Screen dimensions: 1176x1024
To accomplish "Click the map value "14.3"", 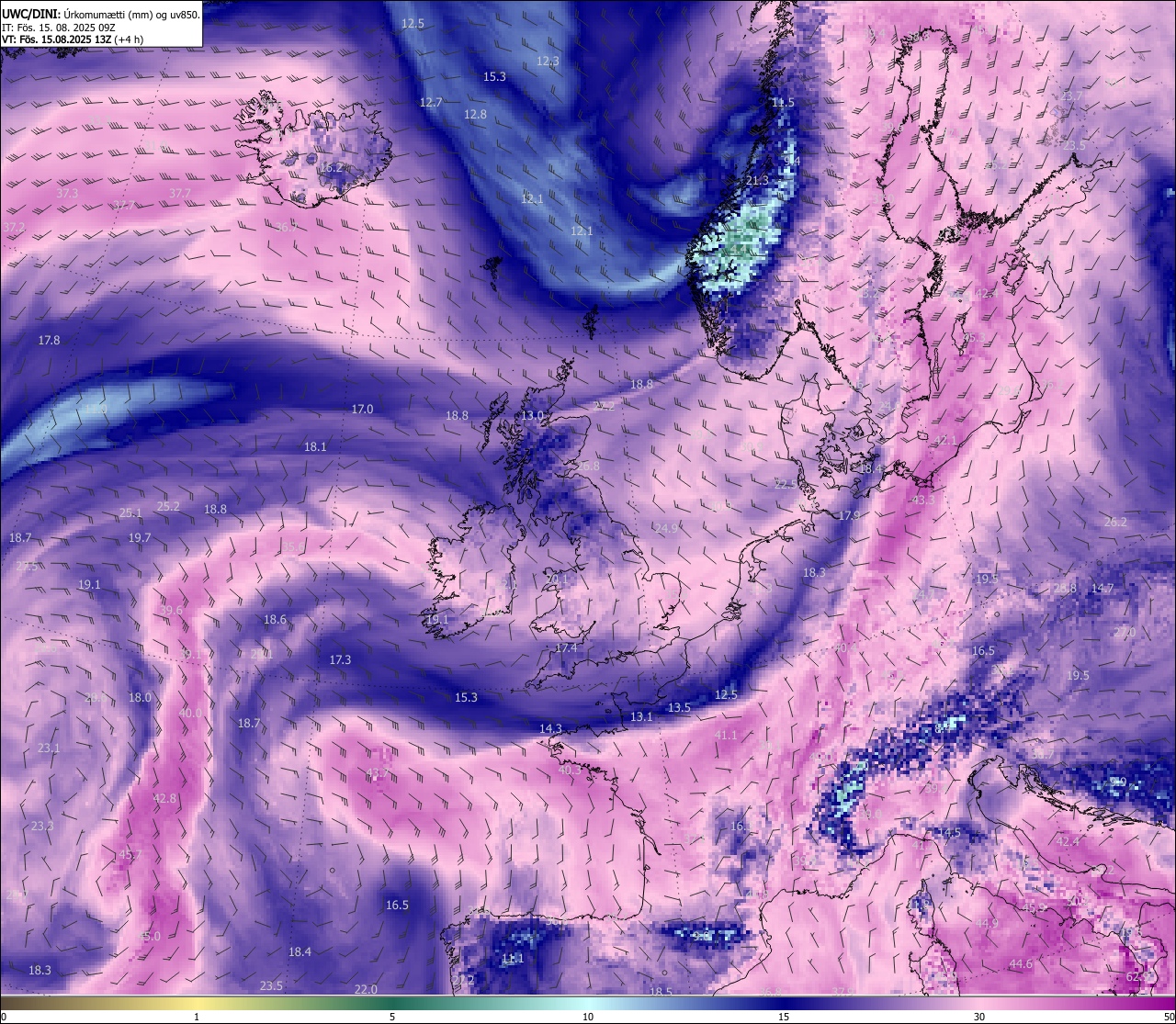I will 550,729.
